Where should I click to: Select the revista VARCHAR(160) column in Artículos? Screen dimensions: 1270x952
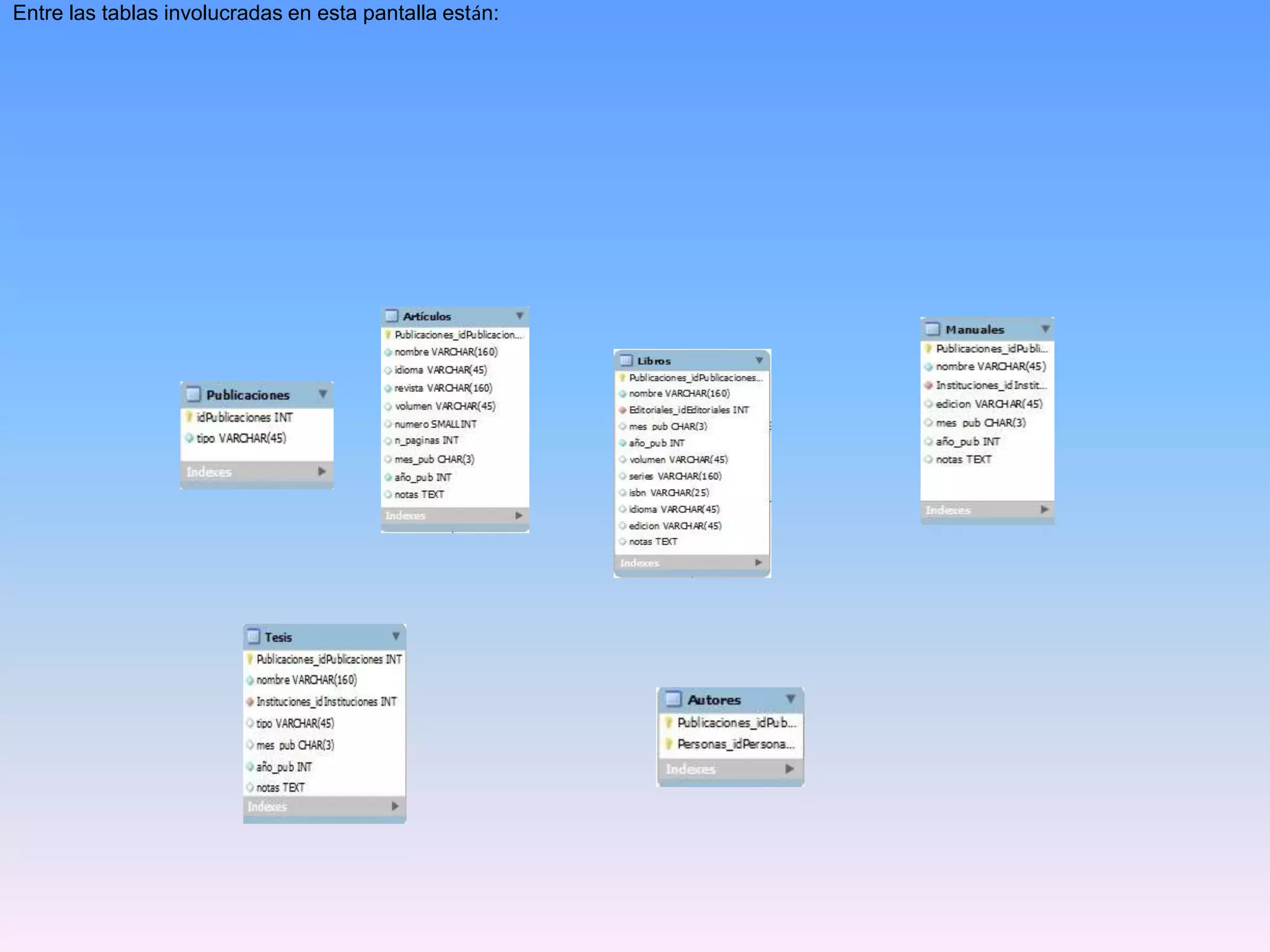[x=443, y=388]
